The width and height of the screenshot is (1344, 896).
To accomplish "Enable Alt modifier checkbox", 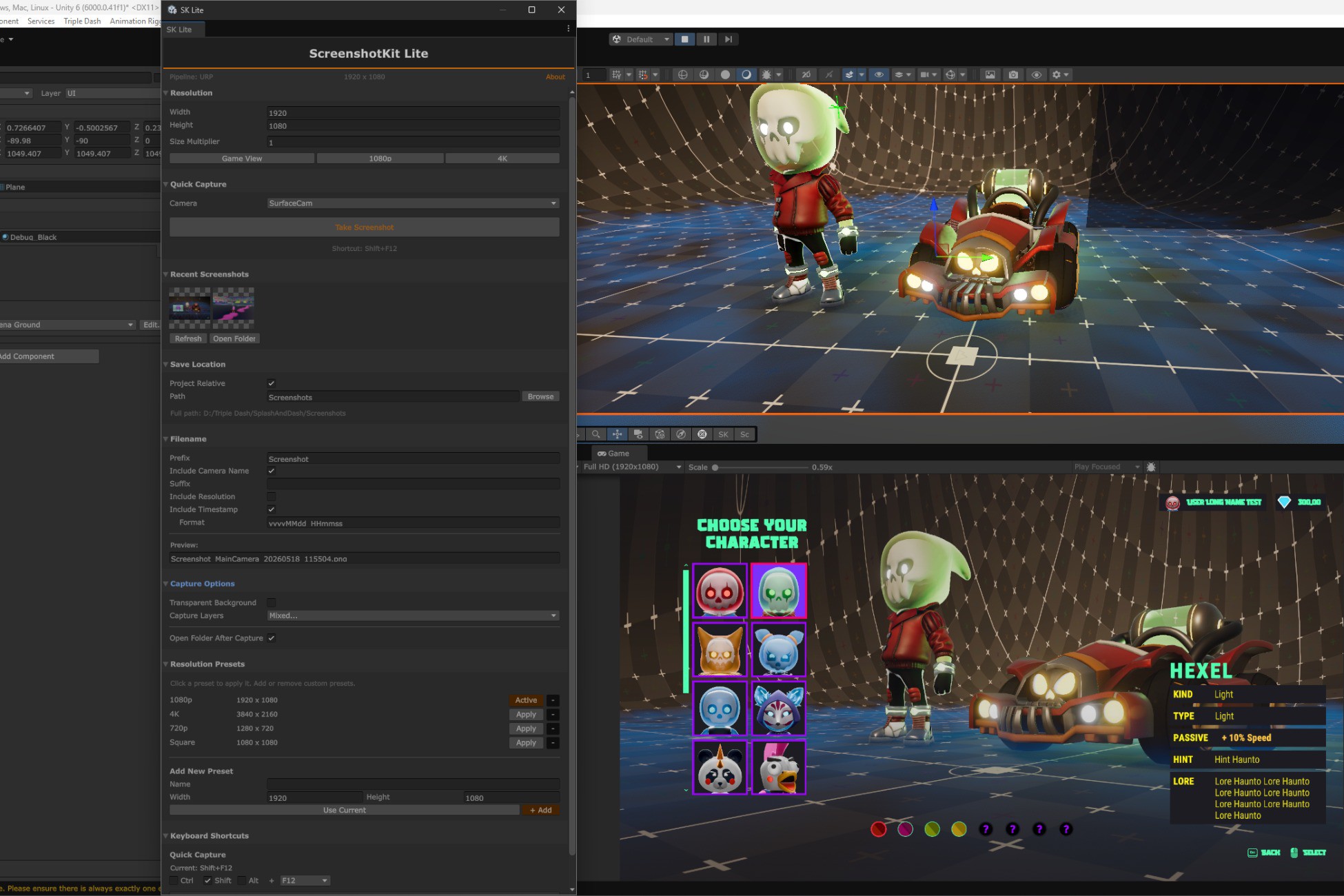I will pyautogui.click(x=242, y=880).
